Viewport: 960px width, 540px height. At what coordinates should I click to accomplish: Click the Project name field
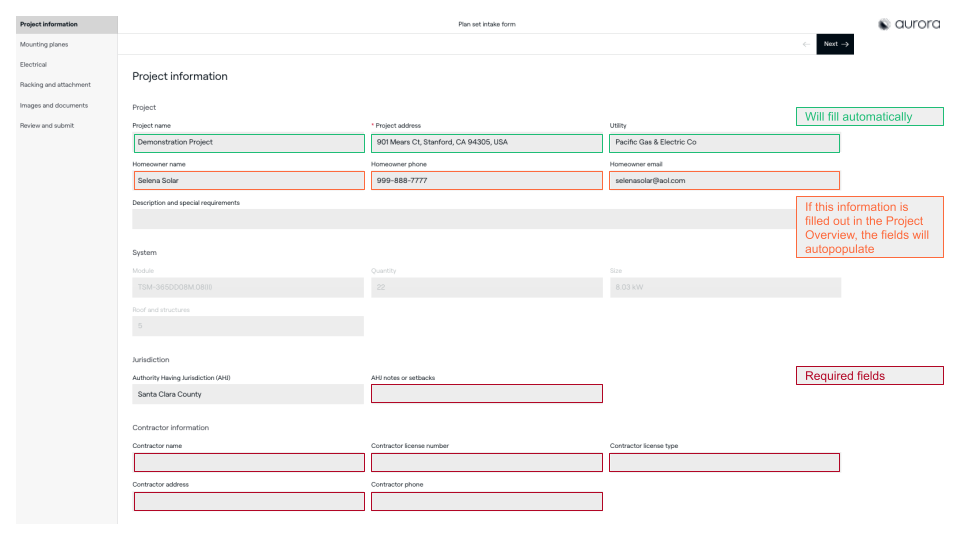click(248, 143)
